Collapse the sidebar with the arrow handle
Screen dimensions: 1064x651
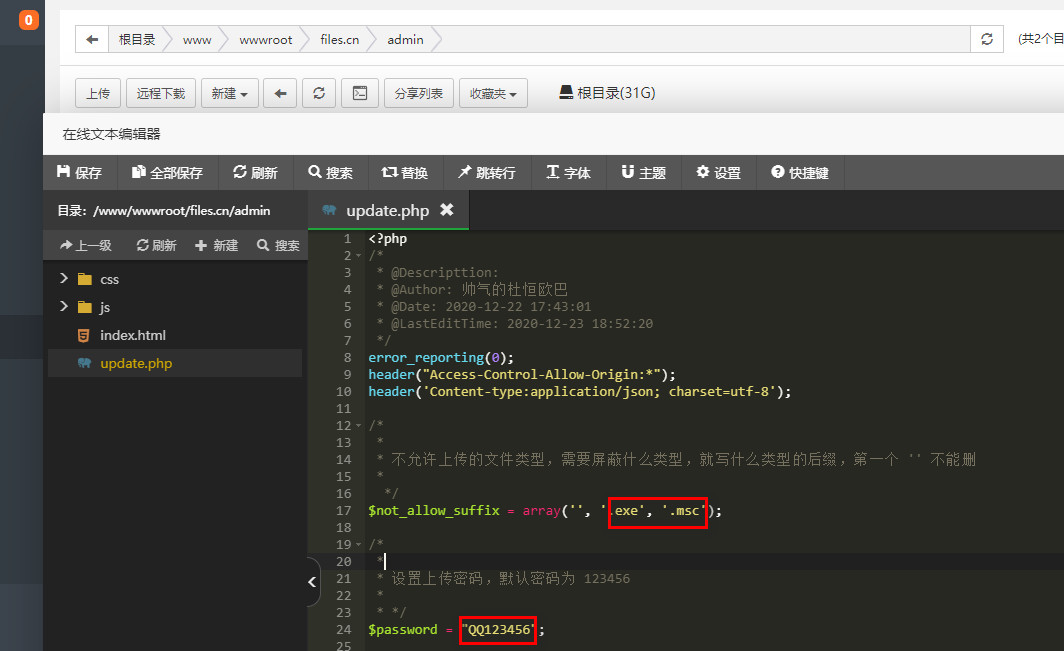point(312,582)
